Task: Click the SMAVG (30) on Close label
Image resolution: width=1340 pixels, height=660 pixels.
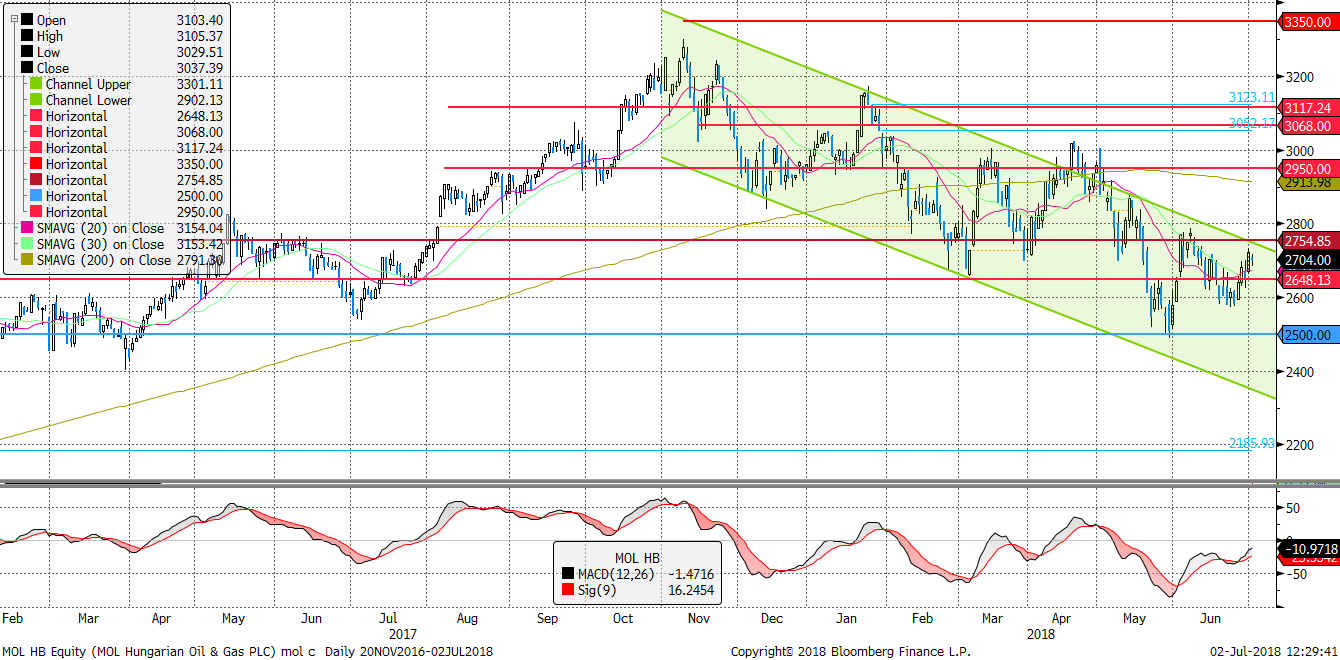Action: (100, 244)
